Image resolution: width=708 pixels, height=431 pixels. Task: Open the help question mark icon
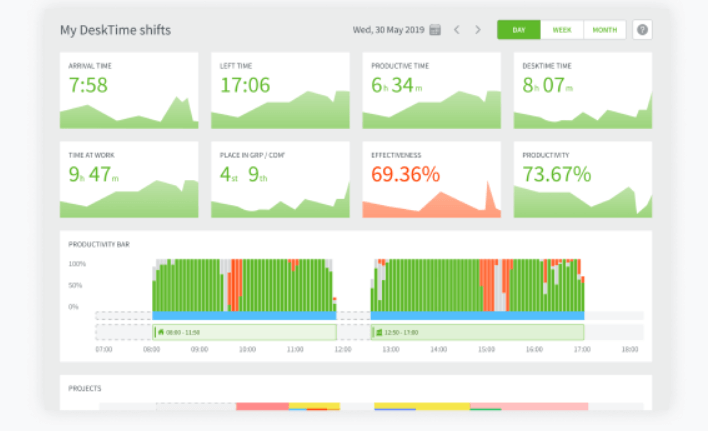[x=642, y=30]
